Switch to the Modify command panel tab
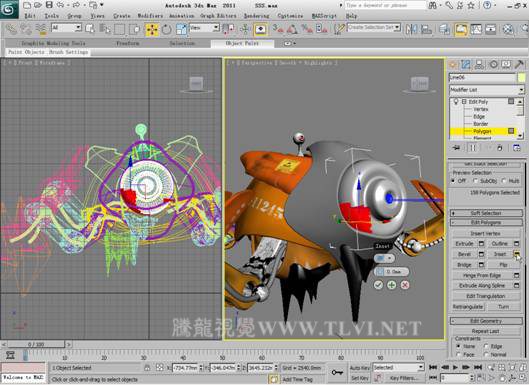The height and width of the screenshot is (385, 529). (466, 64)
